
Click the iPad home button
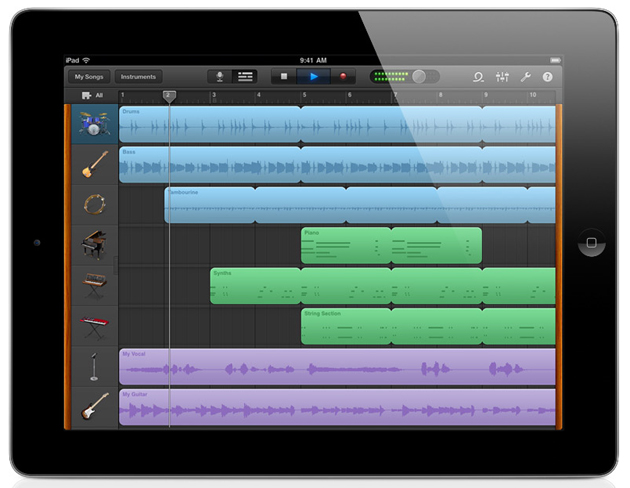[x=591, y=242]
